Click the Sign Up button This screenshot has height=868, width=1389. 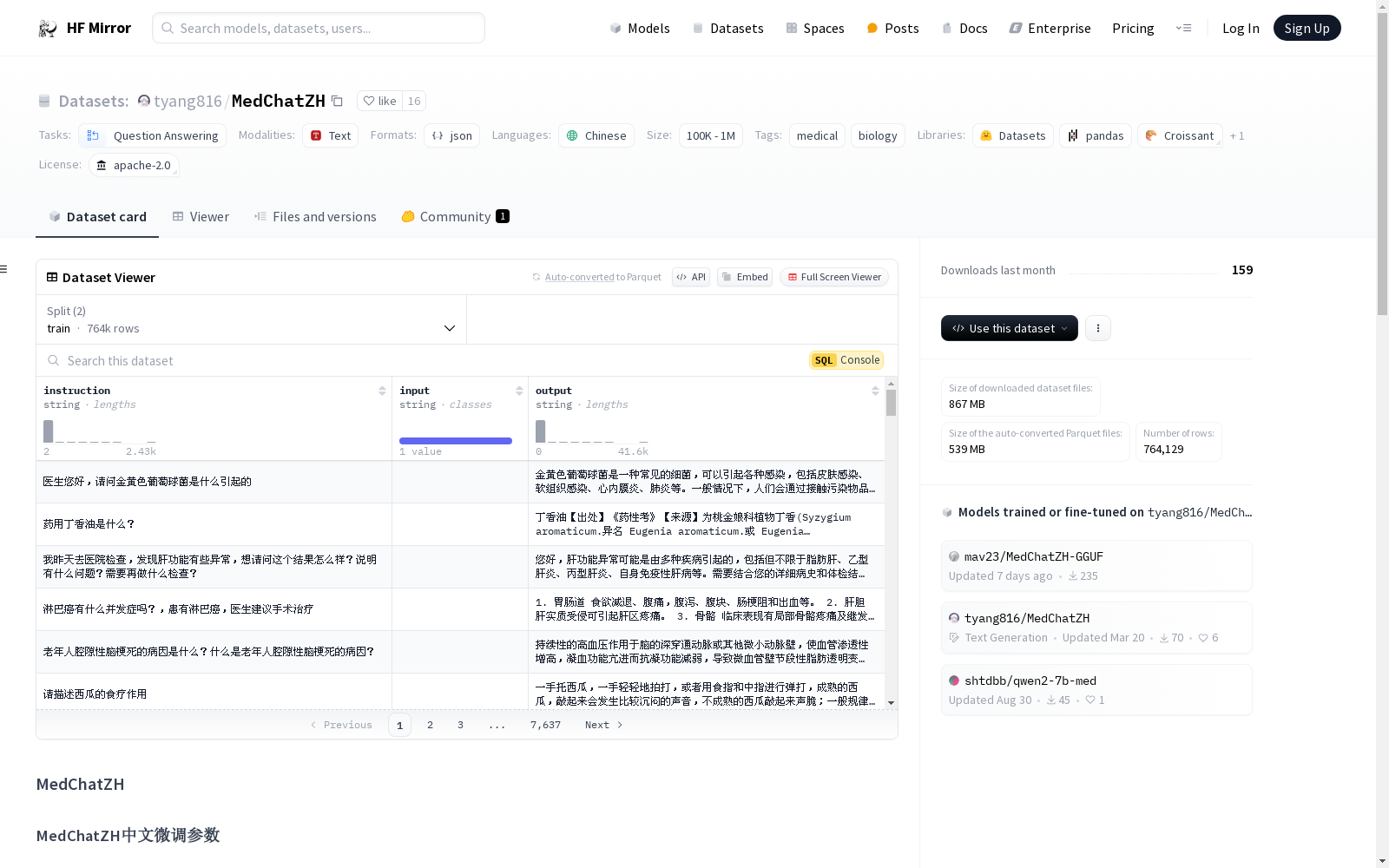1307,28
